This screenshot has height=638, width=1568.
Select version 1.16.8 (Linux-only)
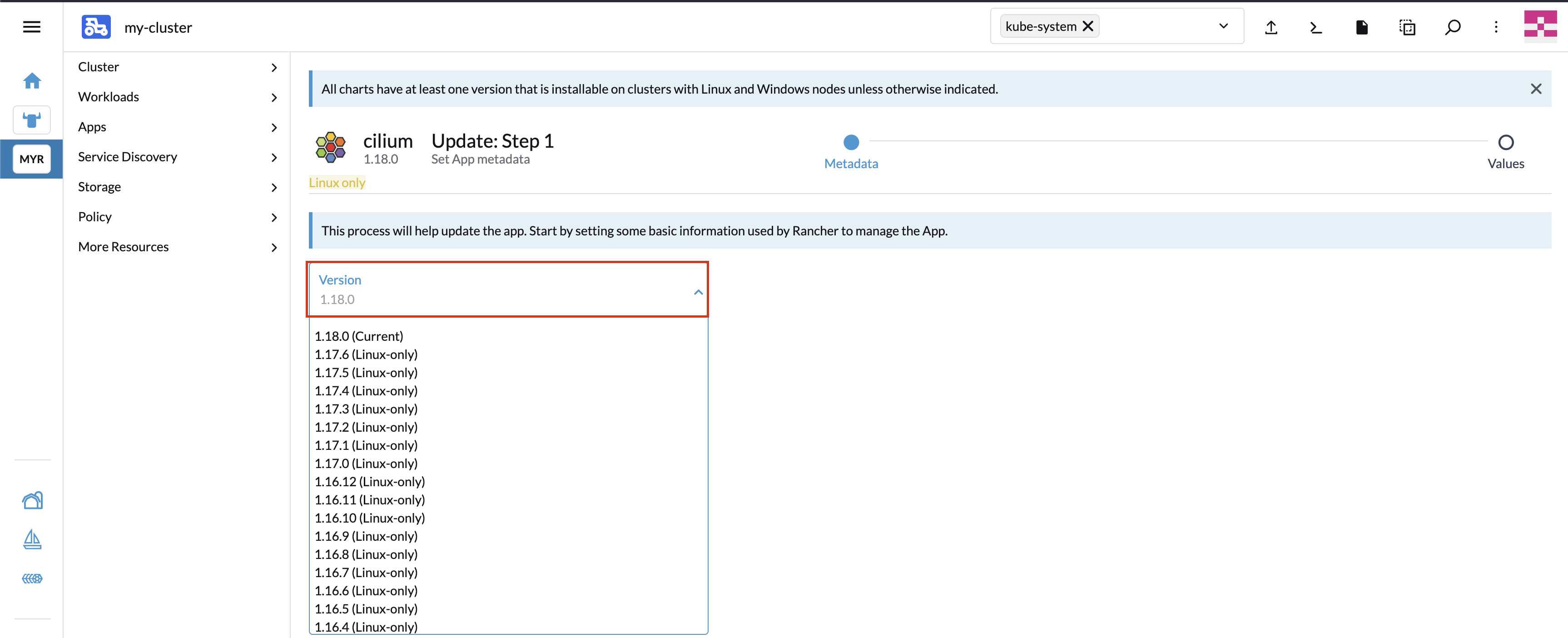508,554
